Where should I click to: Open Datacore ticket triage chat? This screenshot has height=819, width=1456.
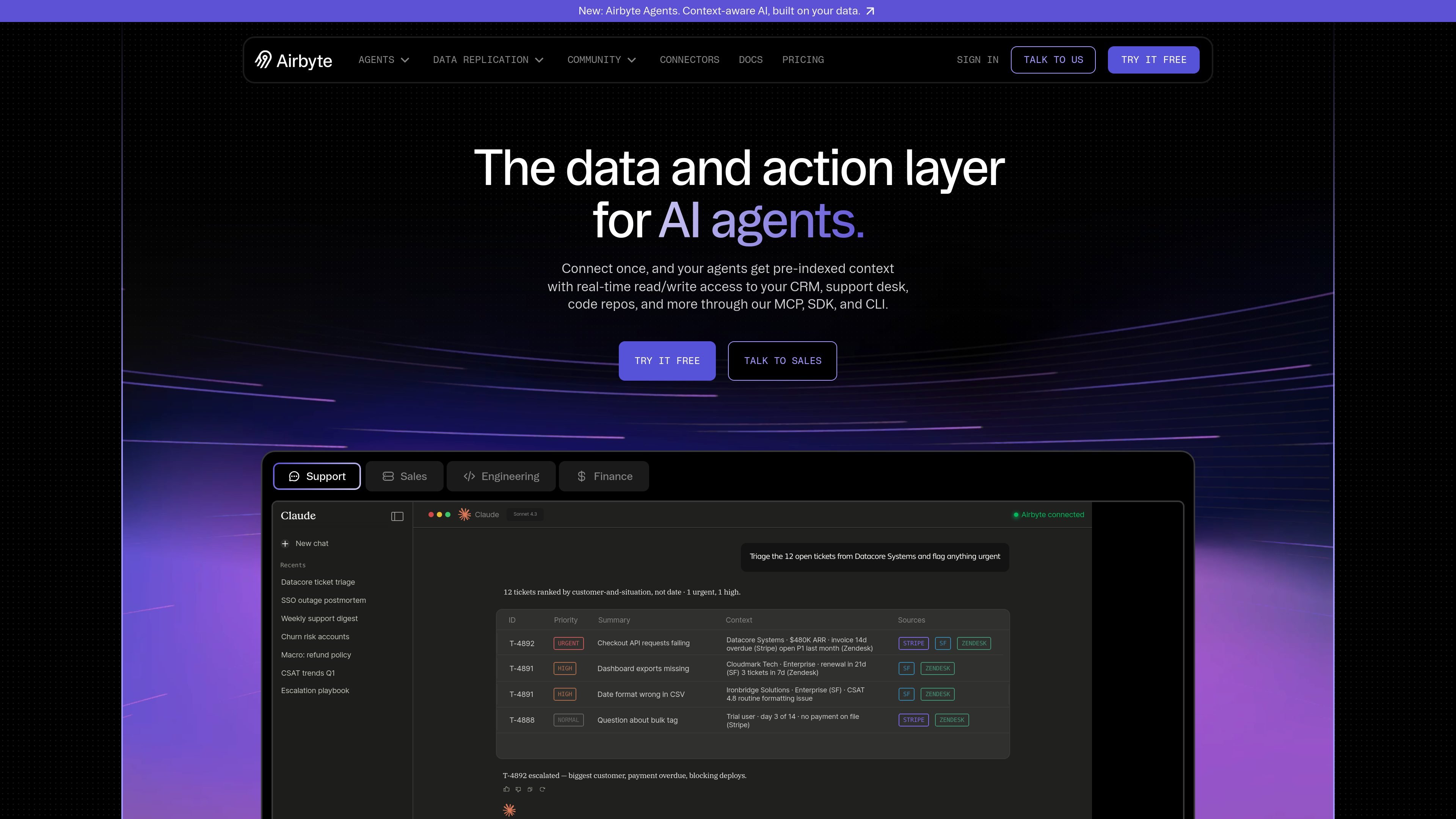(318, 582)
